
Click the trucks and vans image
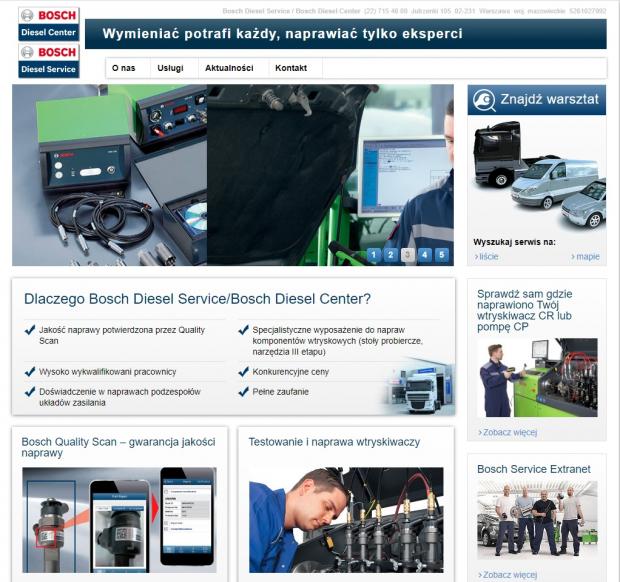pos(539,175)
